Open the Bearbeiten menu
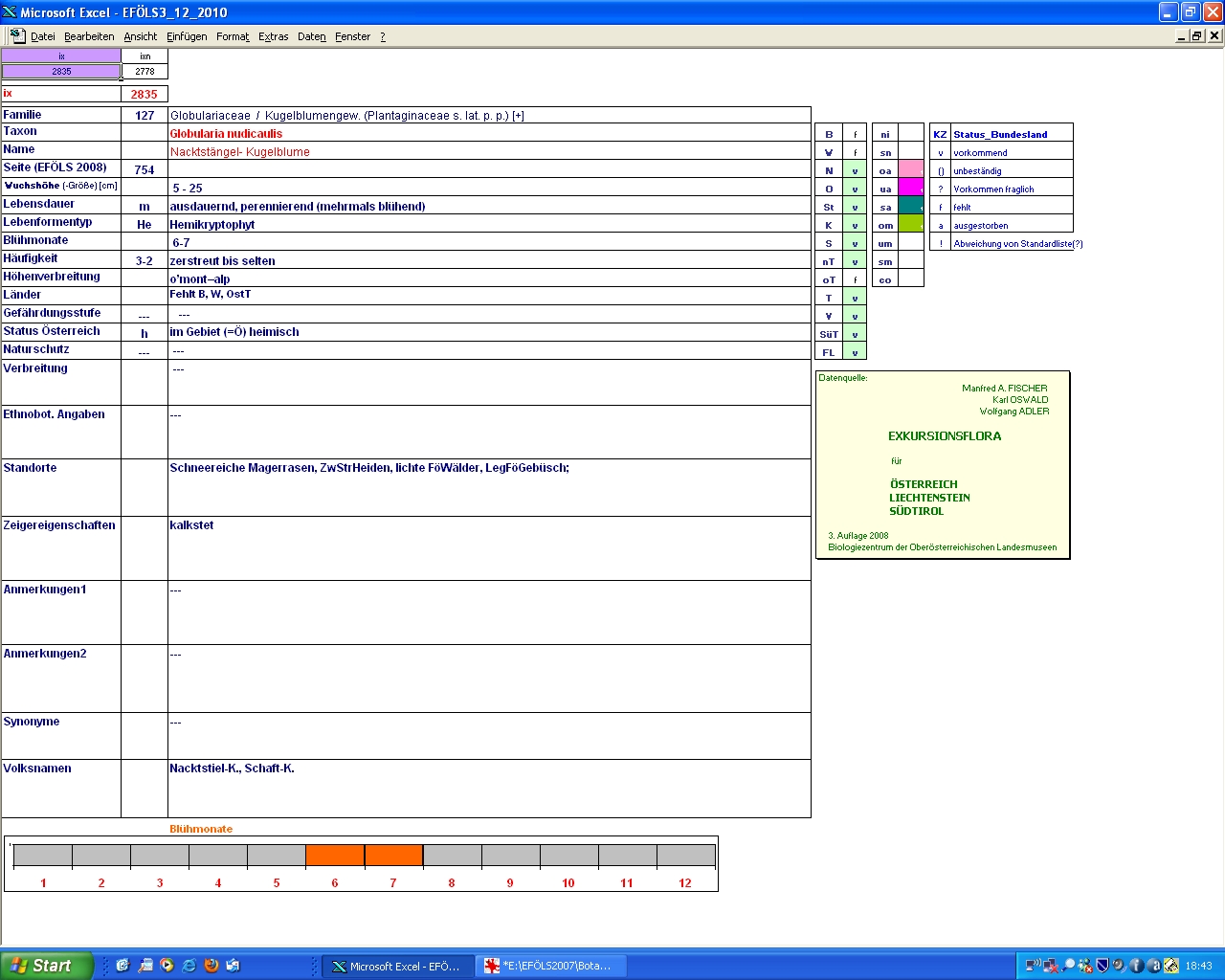This screenshot has height=980, width=1225. [x=89, y=36]
